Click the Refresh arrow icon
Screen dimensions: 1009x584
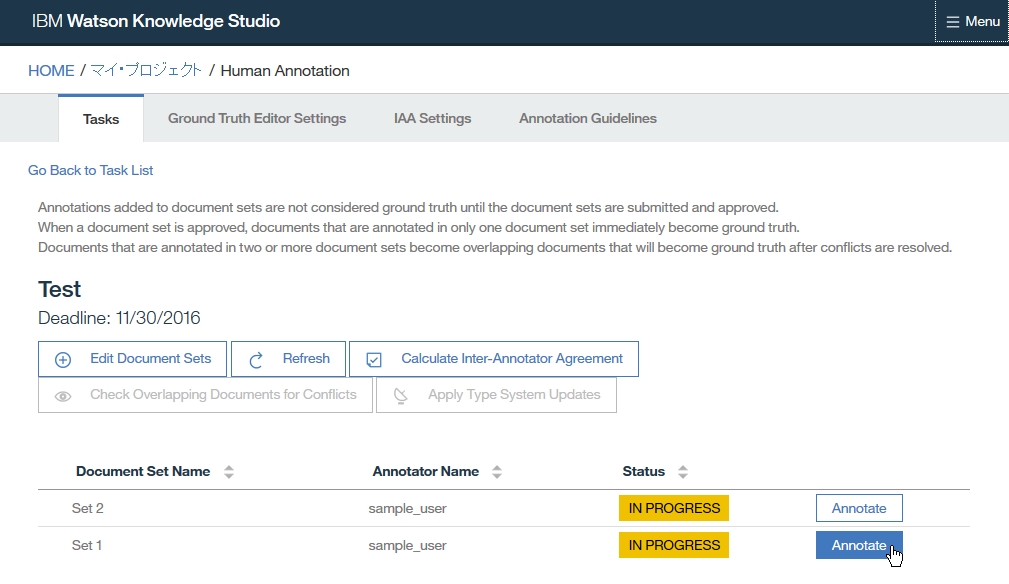point(256,359)
